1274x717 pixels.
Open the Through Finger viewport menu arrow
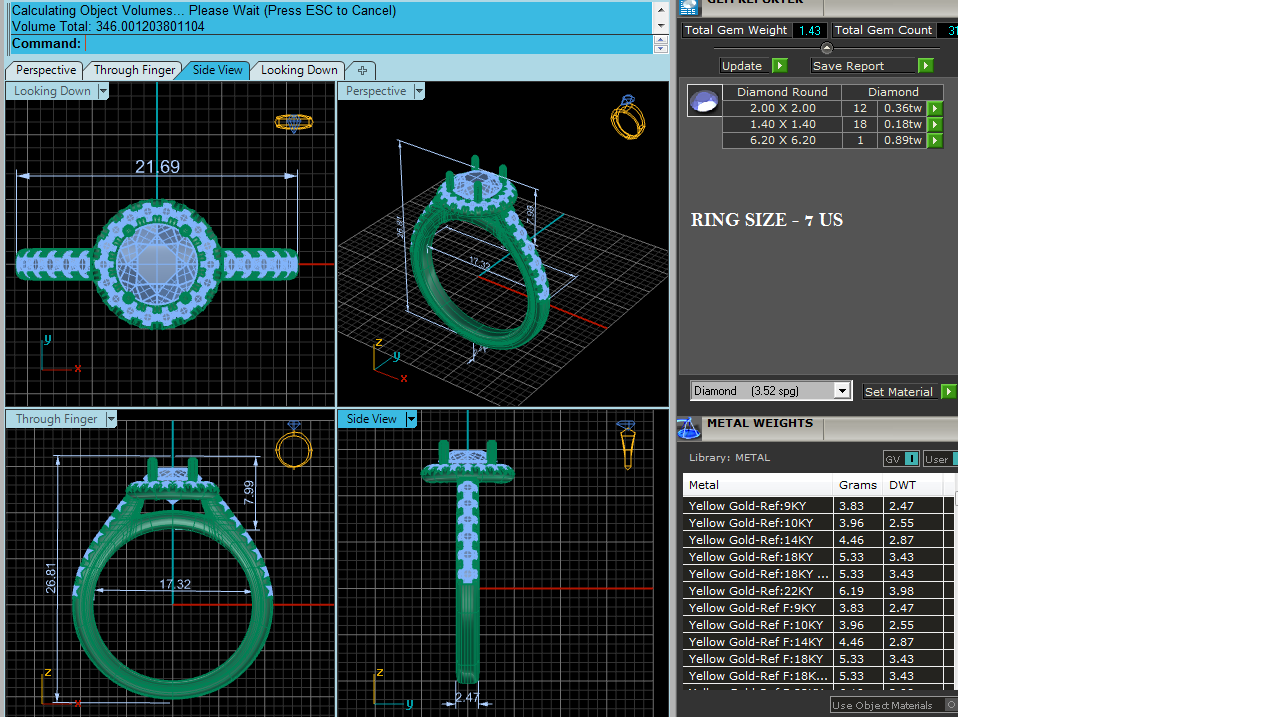coord(111,419)
